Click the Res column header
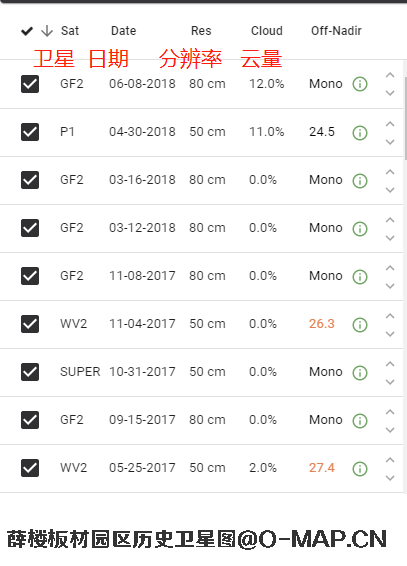 [201, 31]
